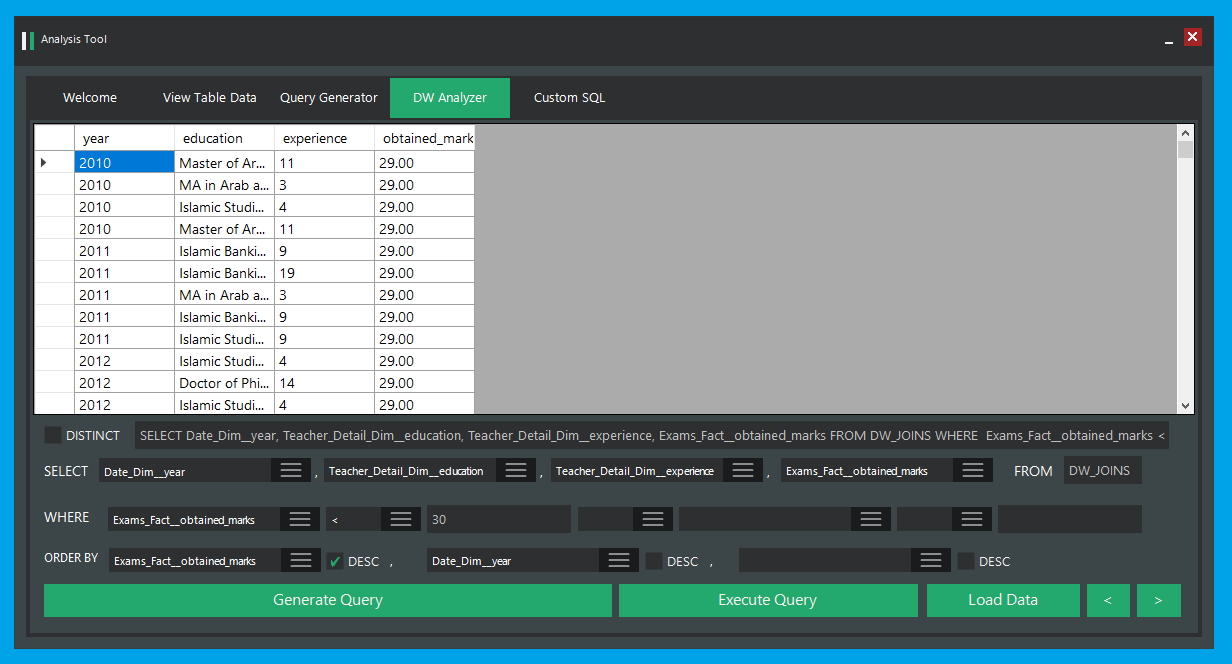Image resolution: width=1232 pixels, height=664 pixels.
Task: Expand the ORDER BY Date_Dim__year dropdown
Action: (619, 561)
